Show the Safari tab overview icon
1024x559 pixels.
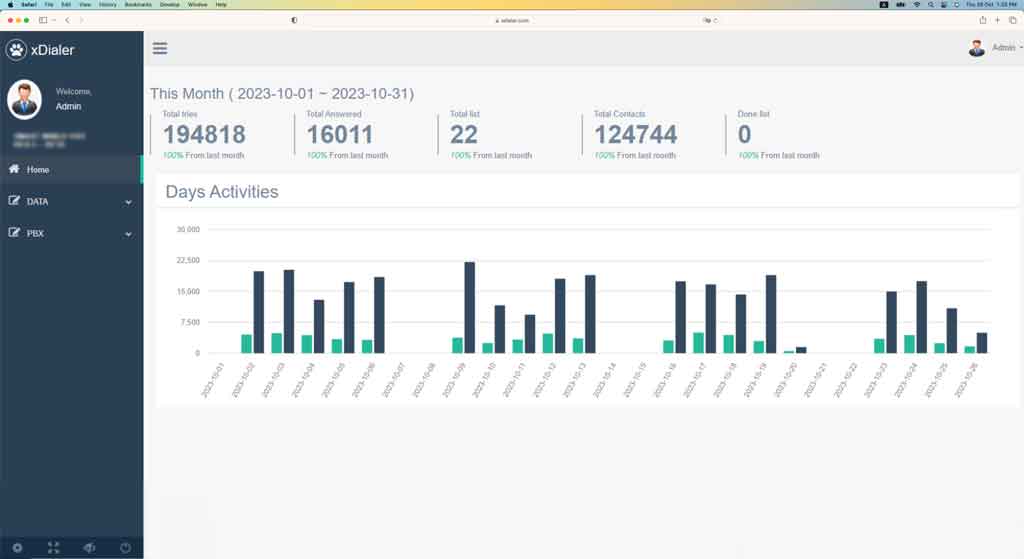point(1012,20)
